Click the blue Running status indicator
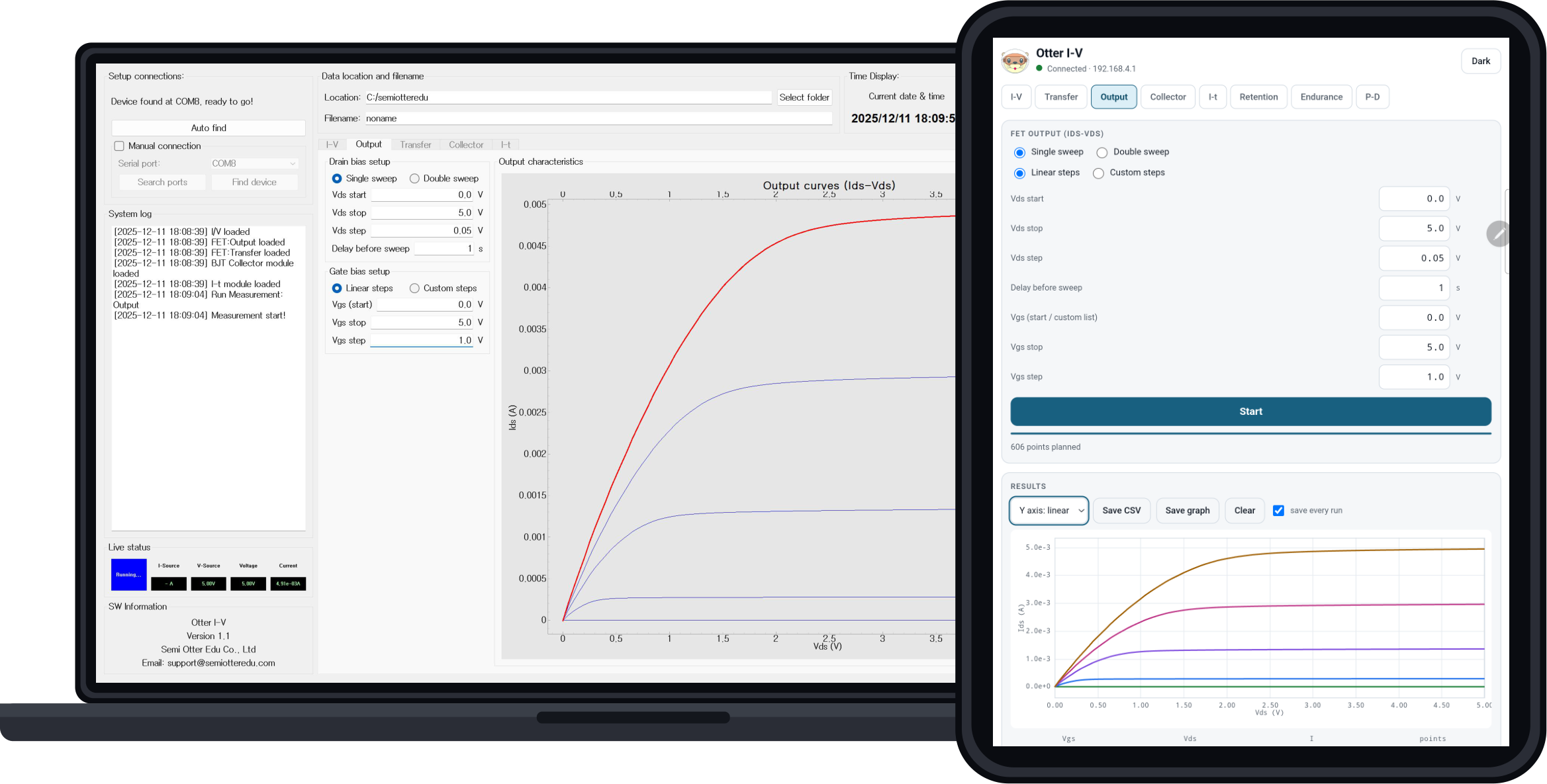Viewport: 1547px width, 784px height. click(129, 574)
